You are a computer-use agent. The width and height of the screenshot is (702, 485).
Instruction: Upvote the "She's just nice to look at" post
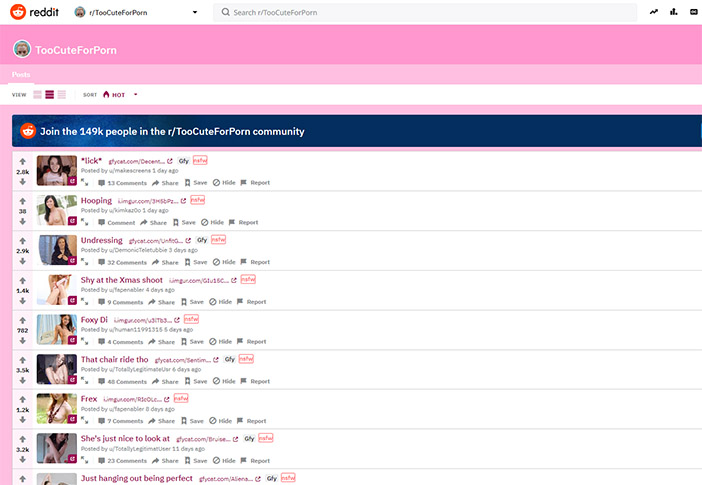pos(22,439)
